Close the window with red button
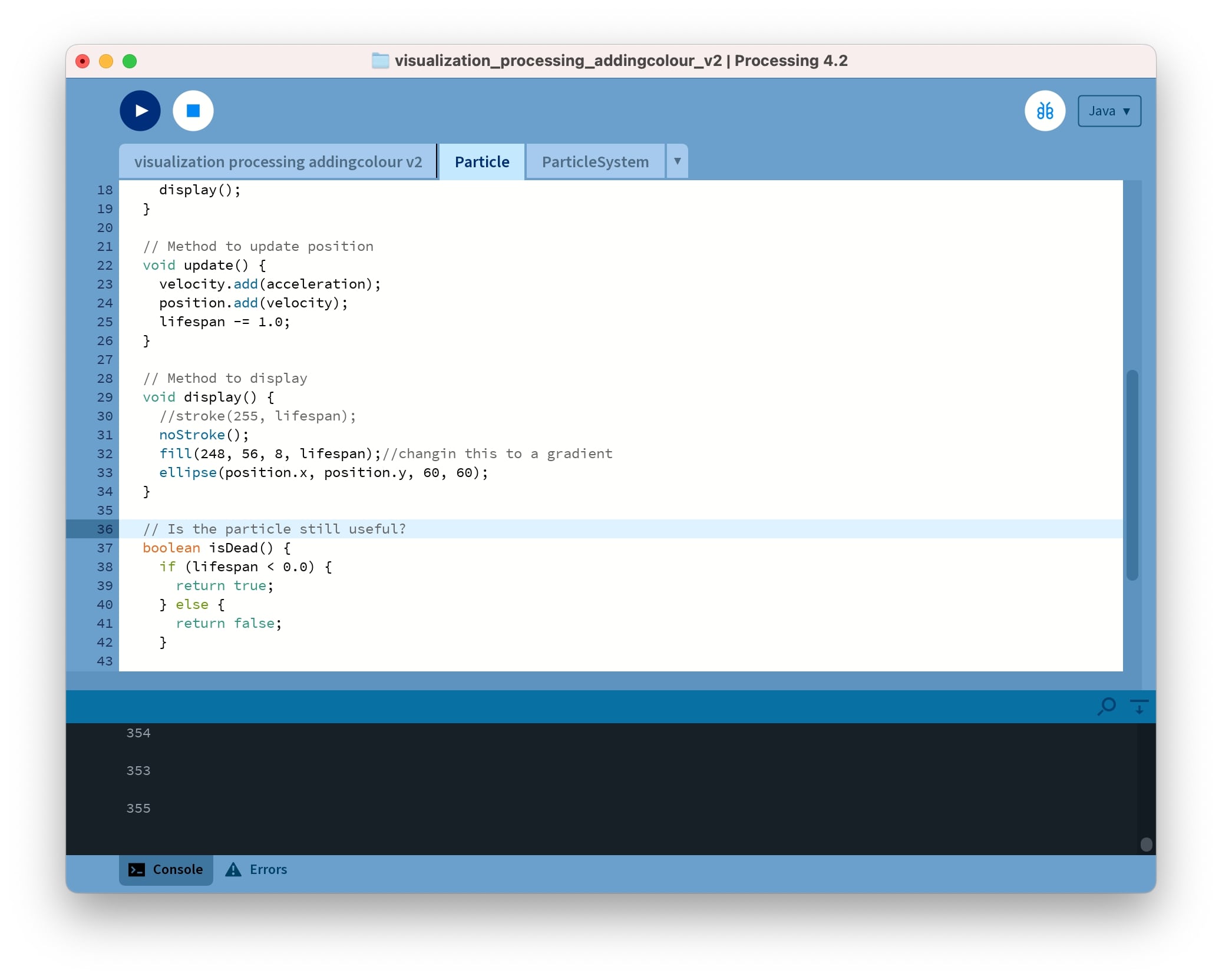Screen dimensions: 1222x980 (82, 61)
